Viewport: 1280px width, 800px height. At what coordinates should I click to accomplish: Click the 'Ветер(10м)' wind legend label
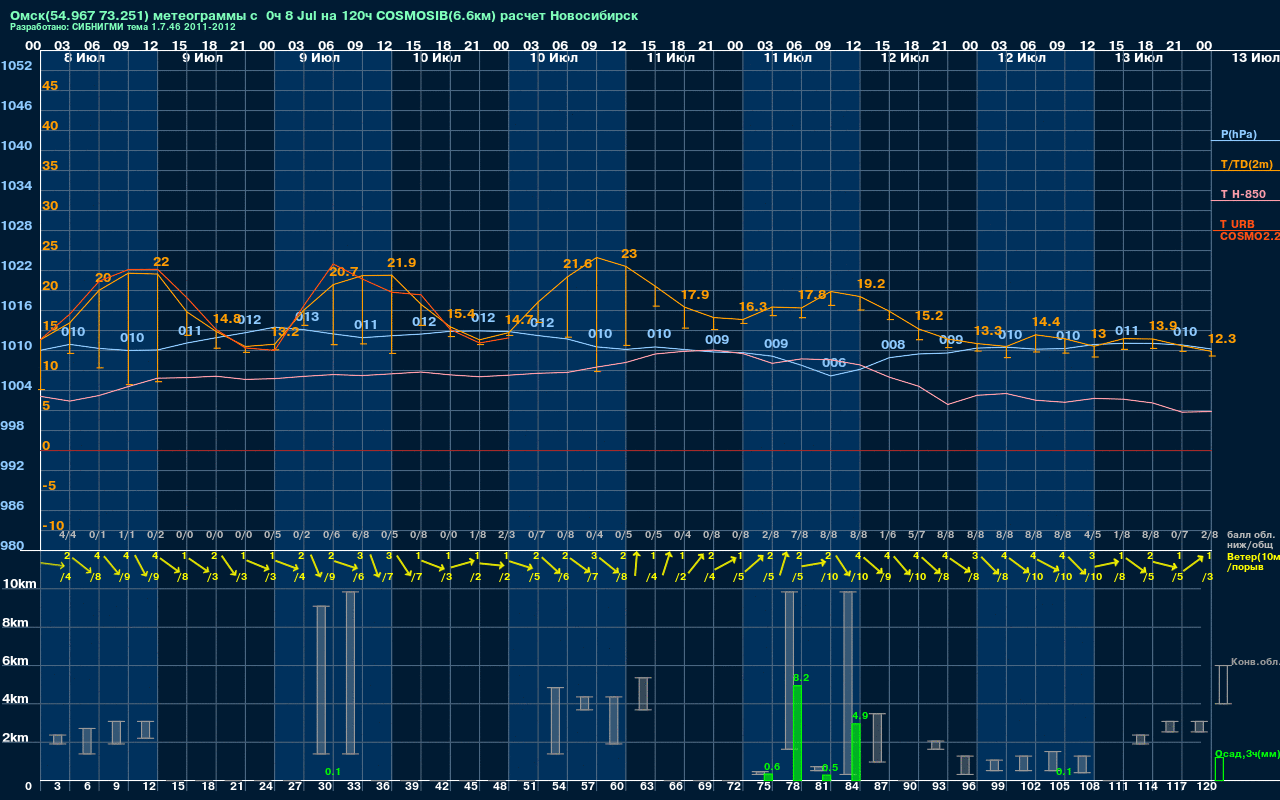(x=1253, y=556)
